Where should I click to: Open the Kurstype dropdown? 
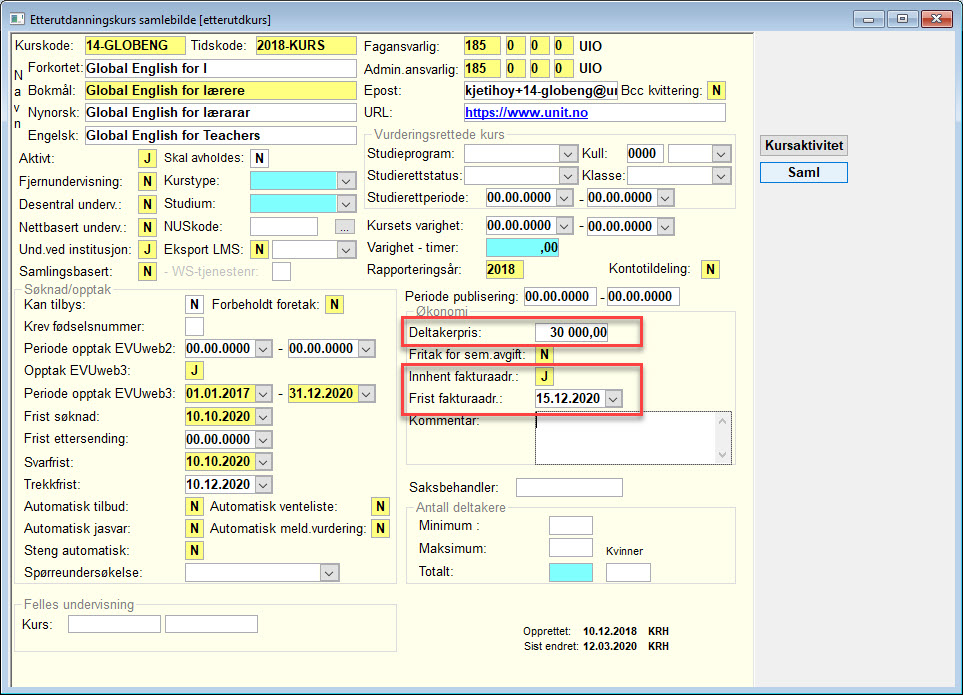346,181
